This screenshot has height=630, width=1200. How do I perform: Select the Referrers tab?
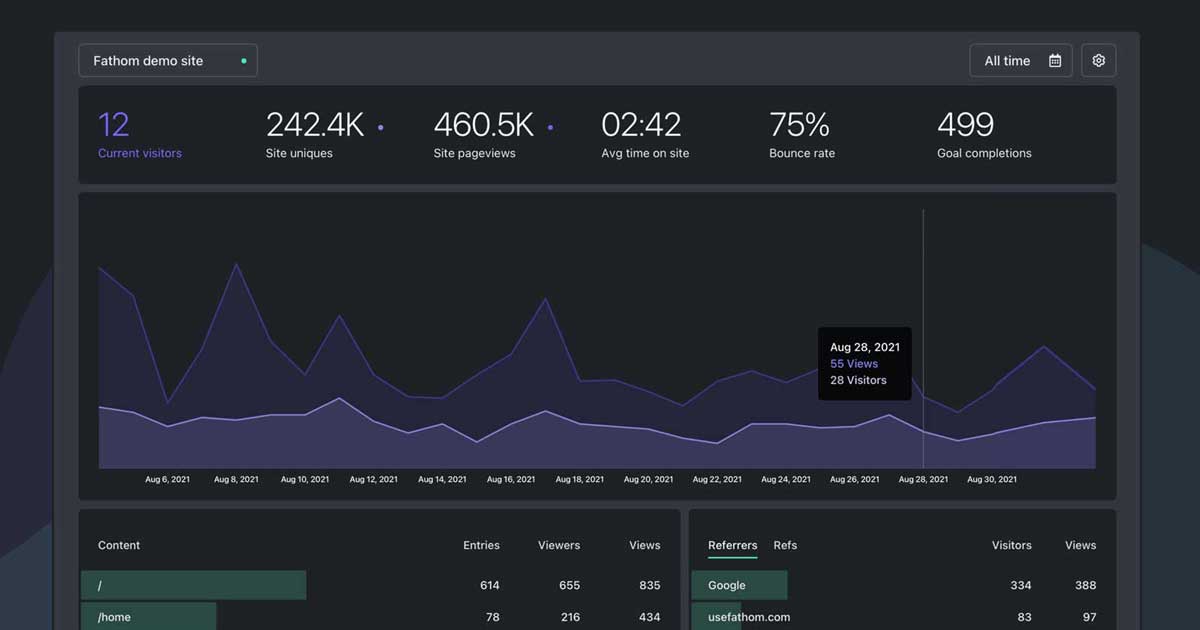click(x=733, y=545)
